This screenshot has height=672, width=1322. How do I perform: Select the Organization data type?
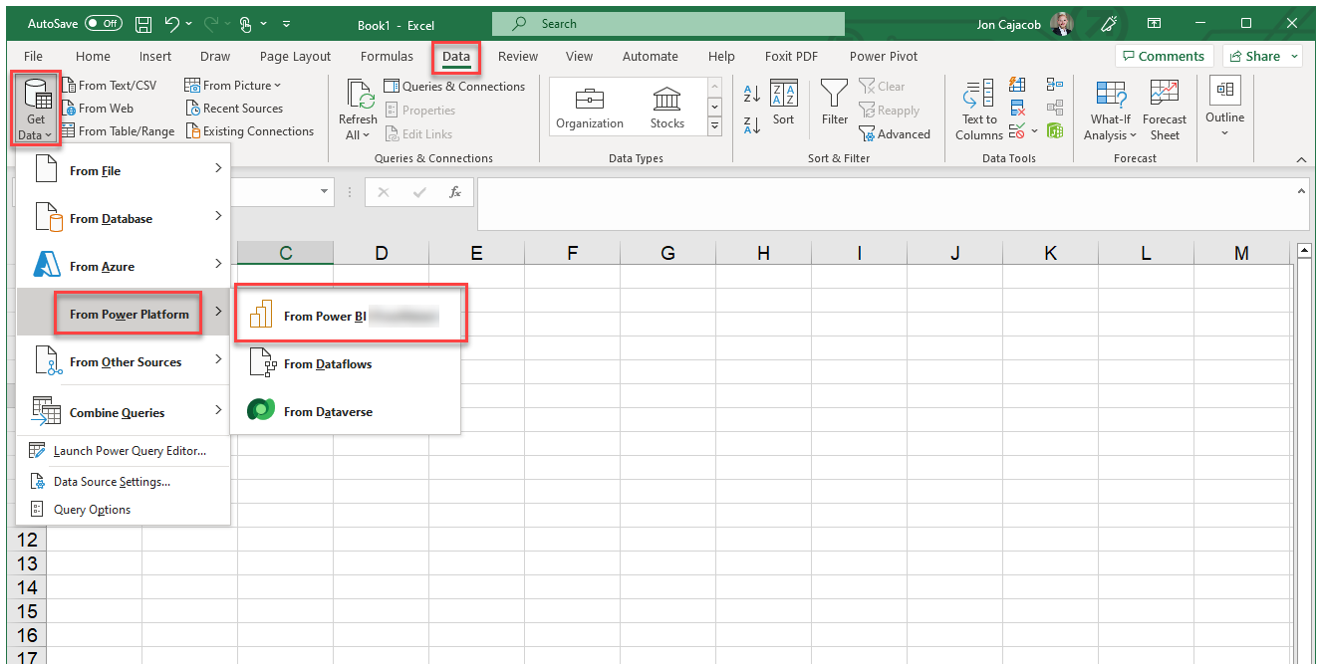590,108
